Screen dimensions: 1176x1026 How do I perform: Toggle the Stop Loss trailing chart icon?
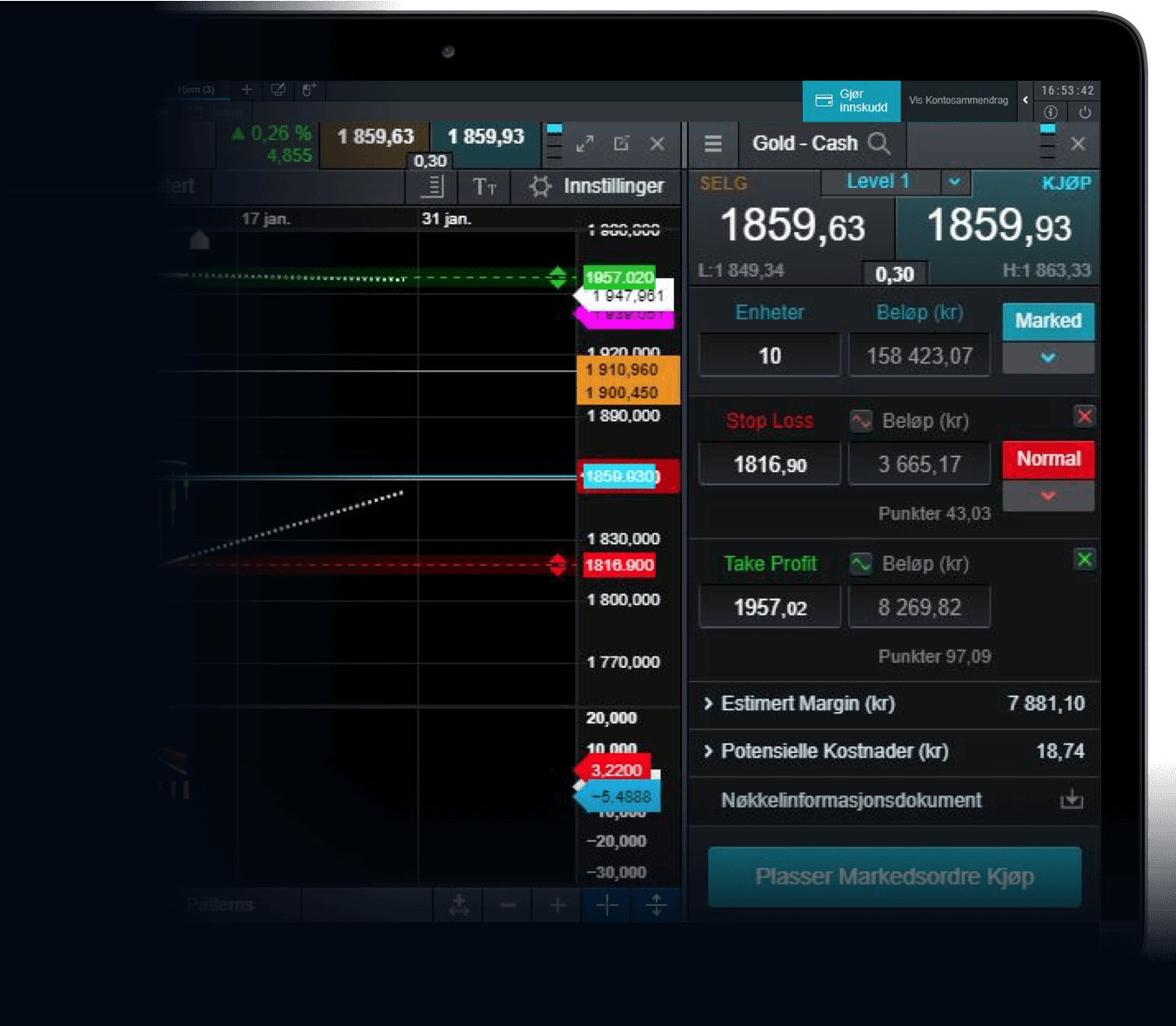tap(861, 420)
